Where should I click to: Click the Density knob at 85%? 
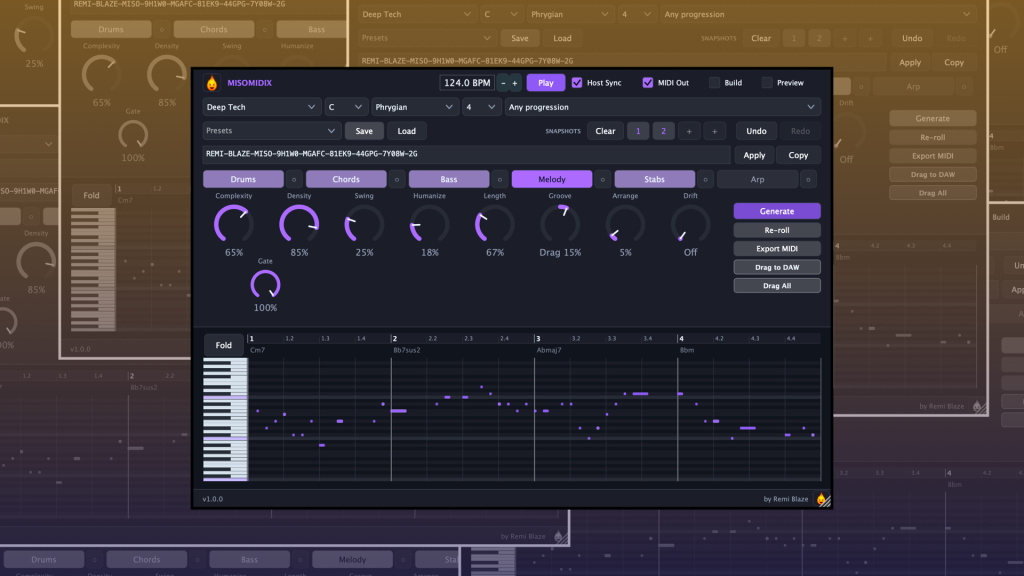point(298,225)
